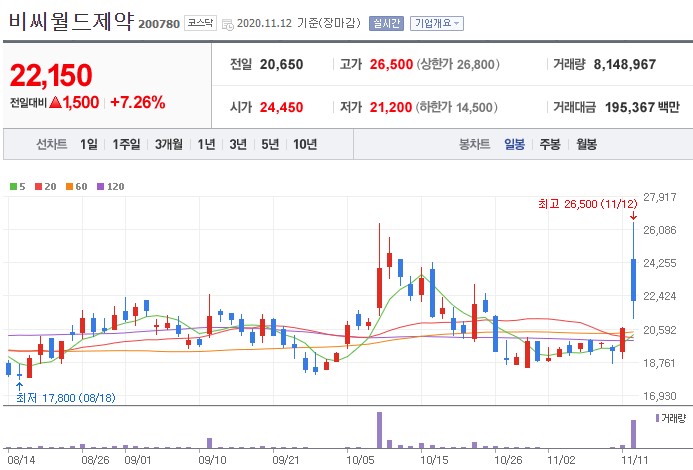The height and width of the screenshot is (470, 693).
Task: Select the 10년 line chart tab
Action: click(x=305, y=144)
